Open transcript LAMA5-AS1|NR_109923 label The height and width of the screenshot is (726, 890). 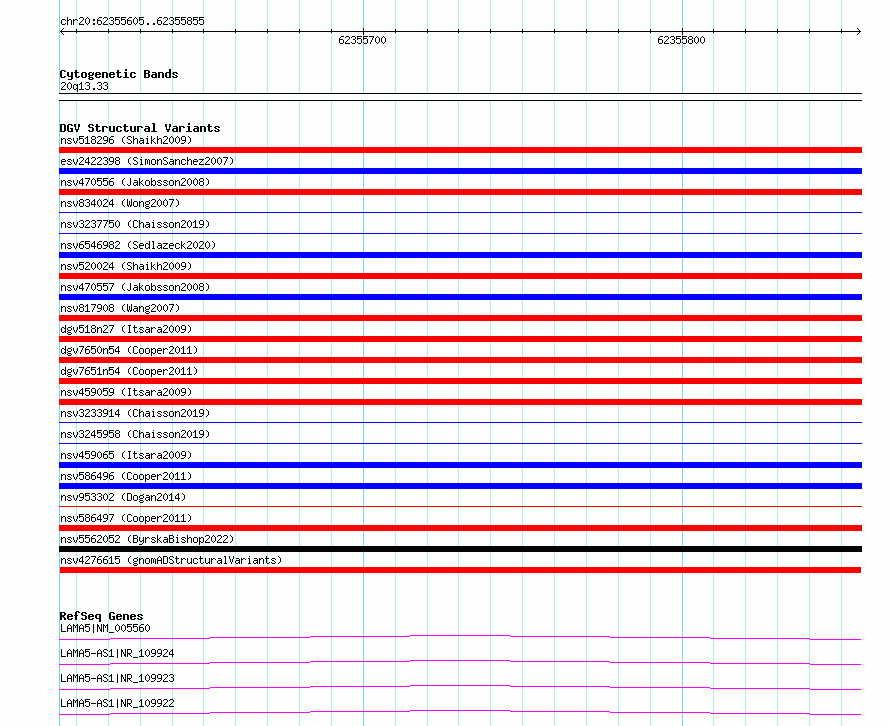click(x=117, y=678)
